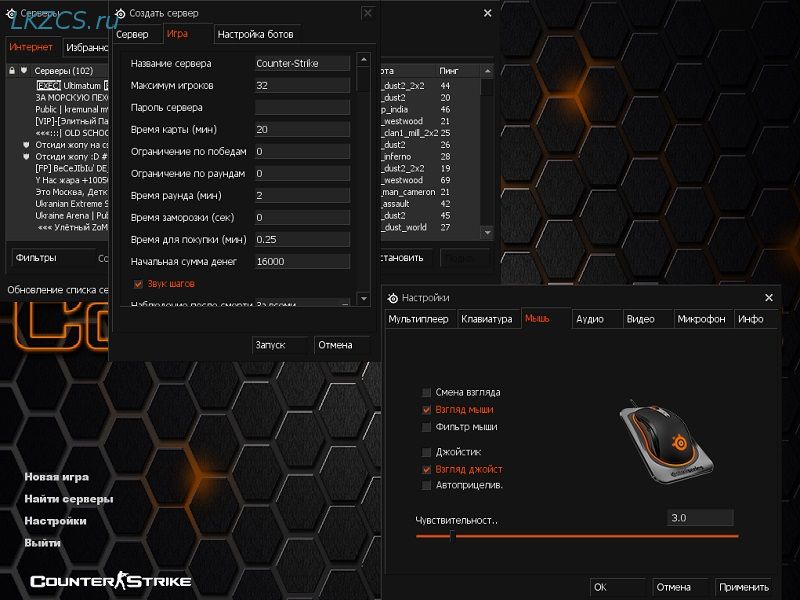Screen dimensions: 800x600
Task: Select the Интернет tab in the server browser
Action: coord(31,47)
